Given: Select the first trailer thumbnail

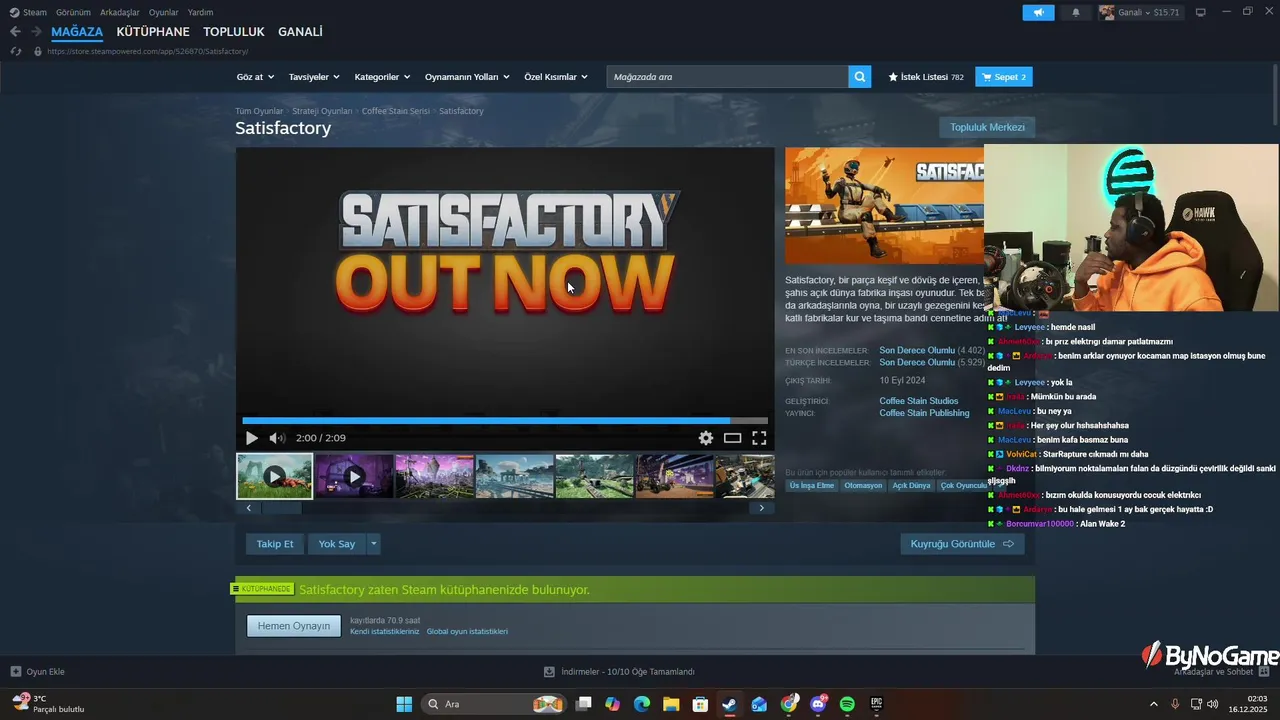Looking at the screenshot, I should pos(274,476).
